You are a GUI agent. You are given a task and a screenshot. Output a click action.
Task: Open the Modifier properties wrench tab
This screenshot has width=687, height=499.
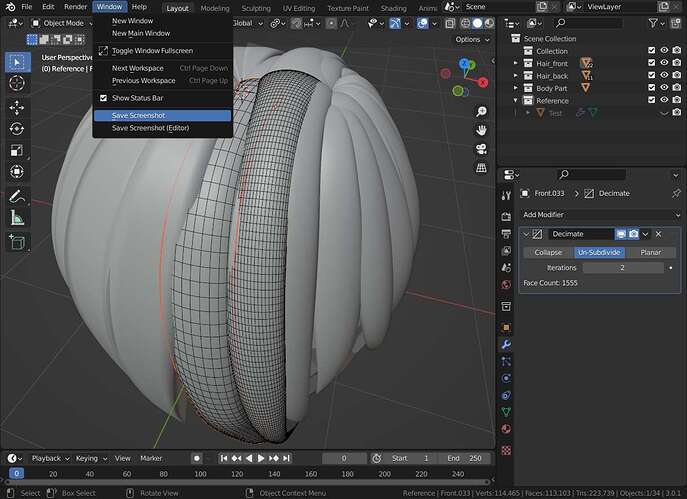coord(506,344)
